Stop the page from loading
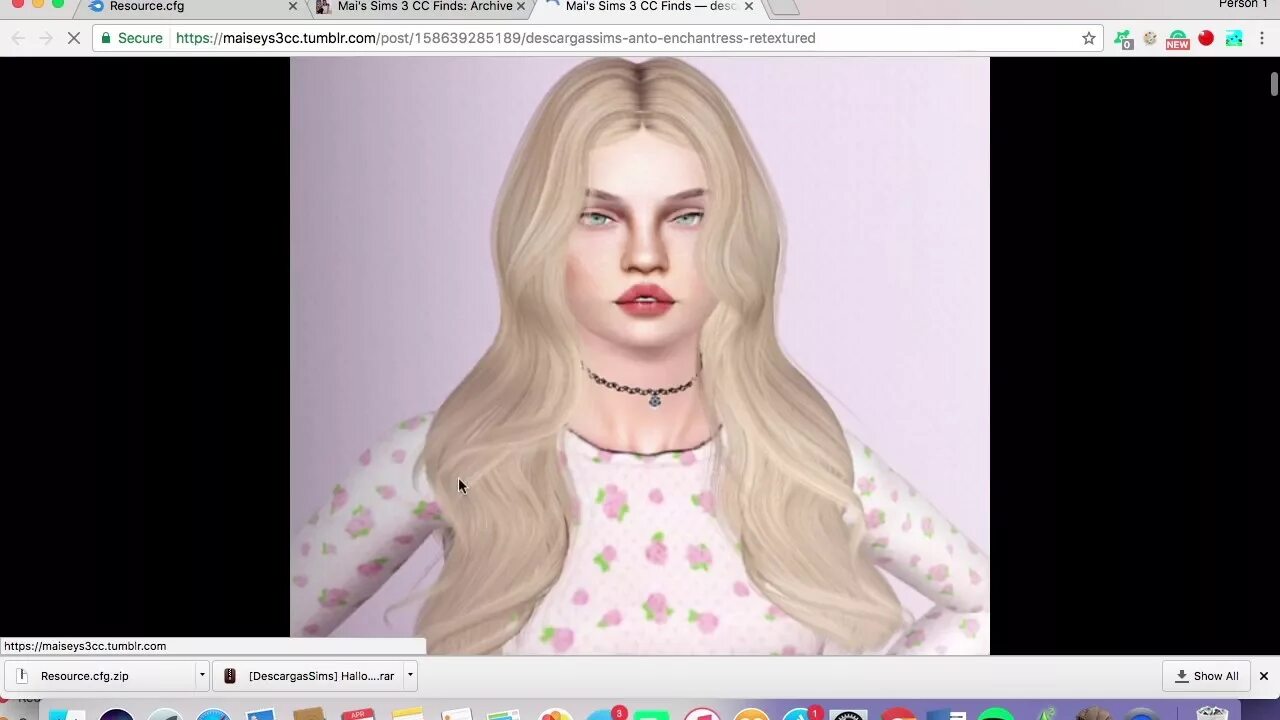 (74, 38)
